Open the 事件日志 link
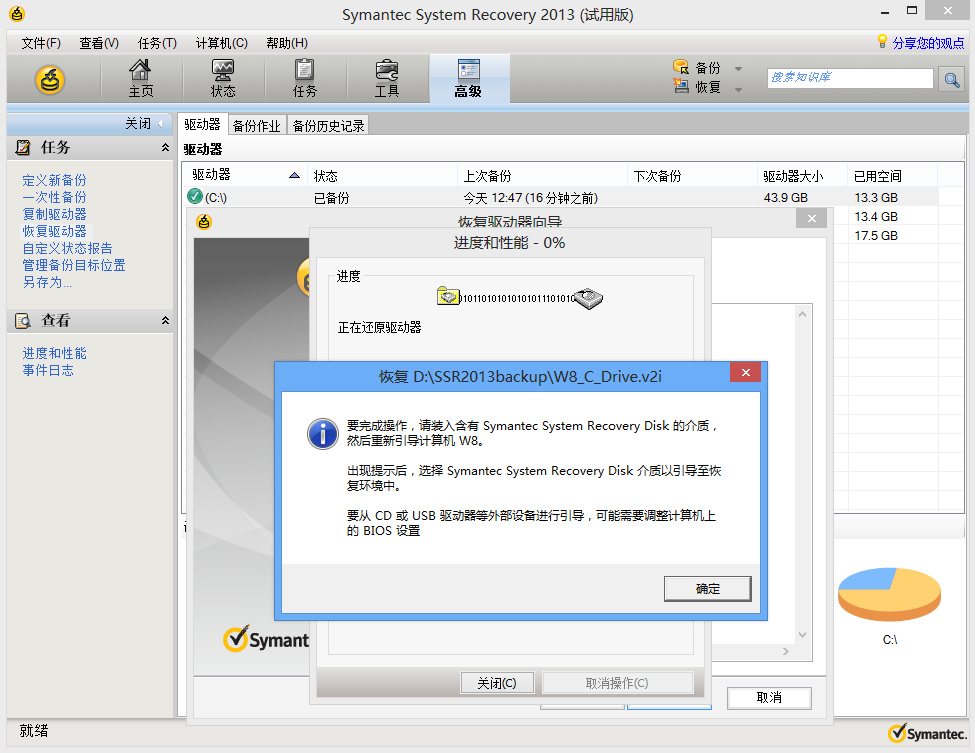 (48, 370)
